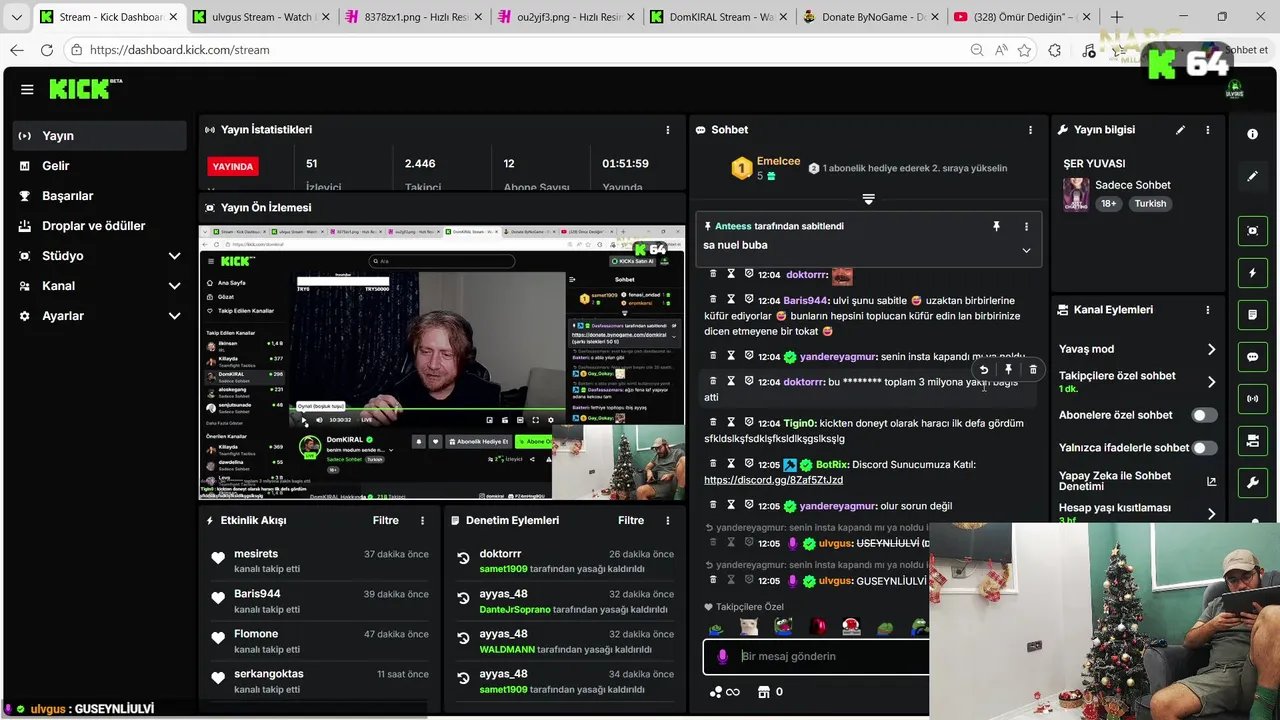1280x720 pixels.
Task: Switch to the Ömür Dediğin YouTube tab
Action: tap(1020, 17)
